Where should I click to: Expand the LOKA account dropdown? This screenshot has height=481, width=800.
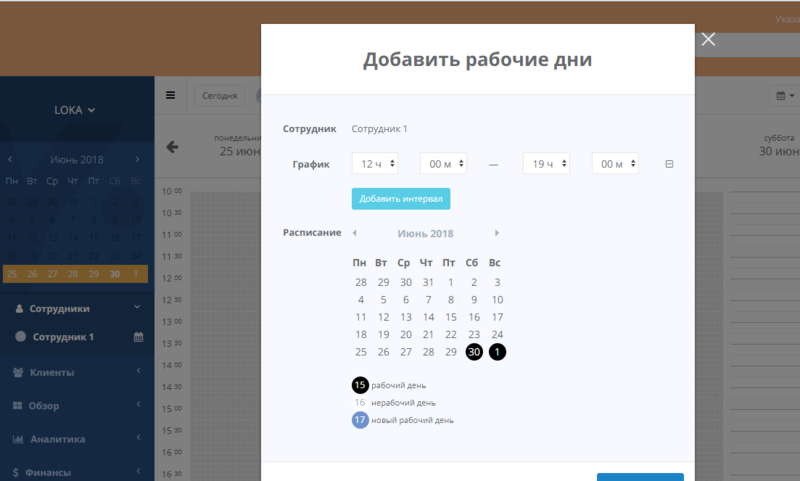click(75, 110)
